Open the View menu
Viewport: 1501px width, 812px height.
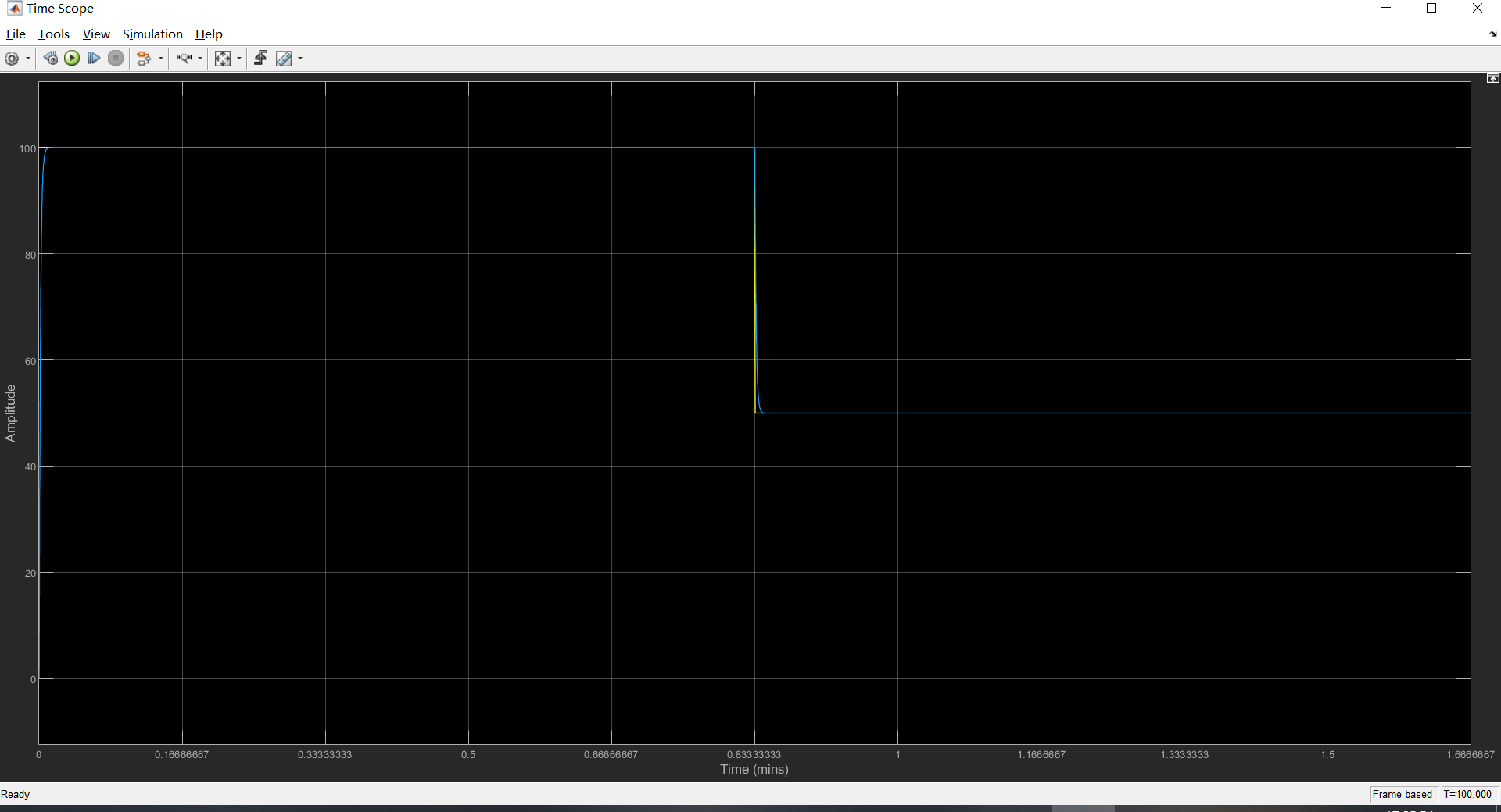(96, 34)
